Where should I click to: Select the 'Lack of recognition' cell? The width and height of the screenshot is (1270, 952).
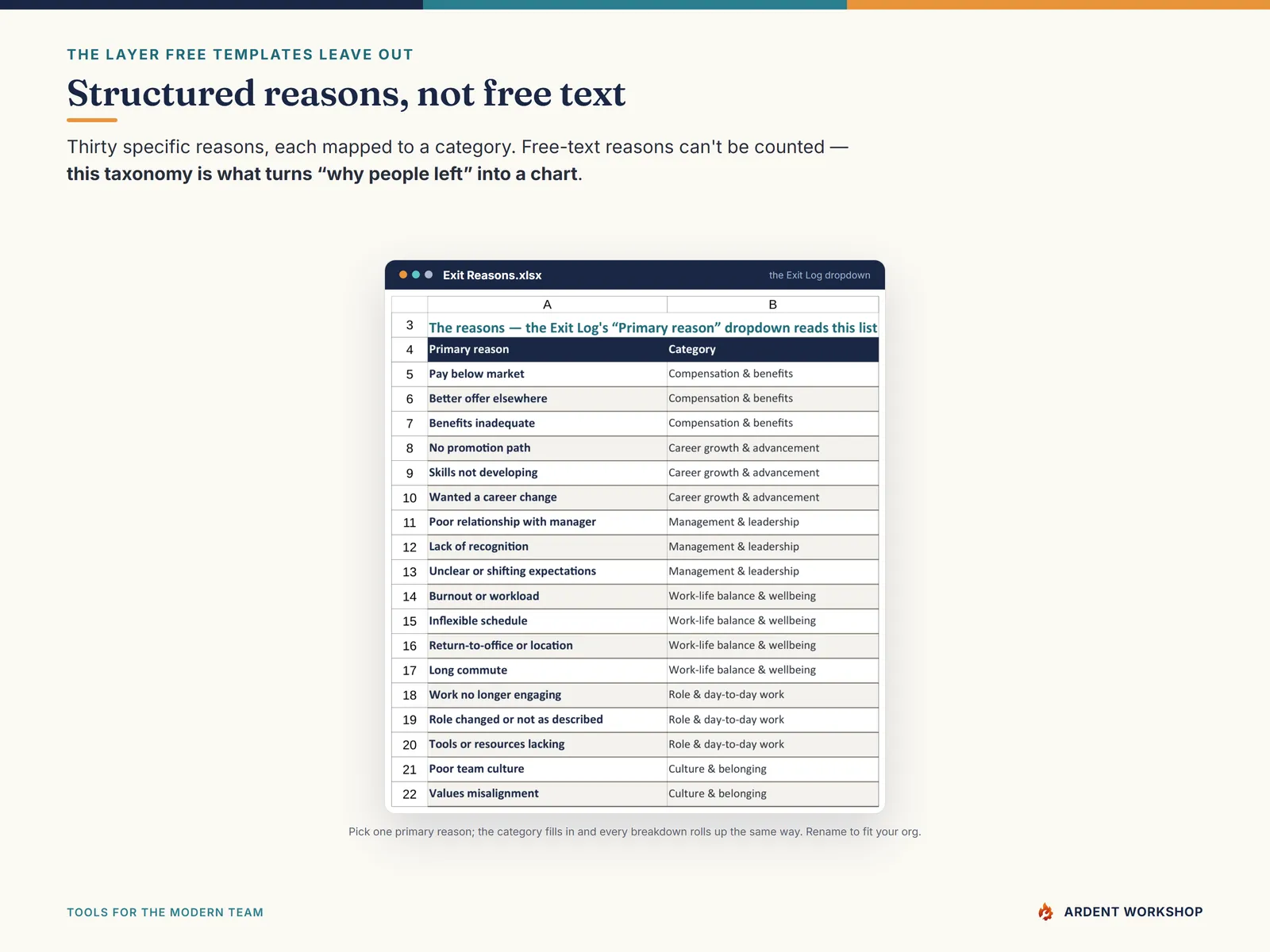pos(547,547)
